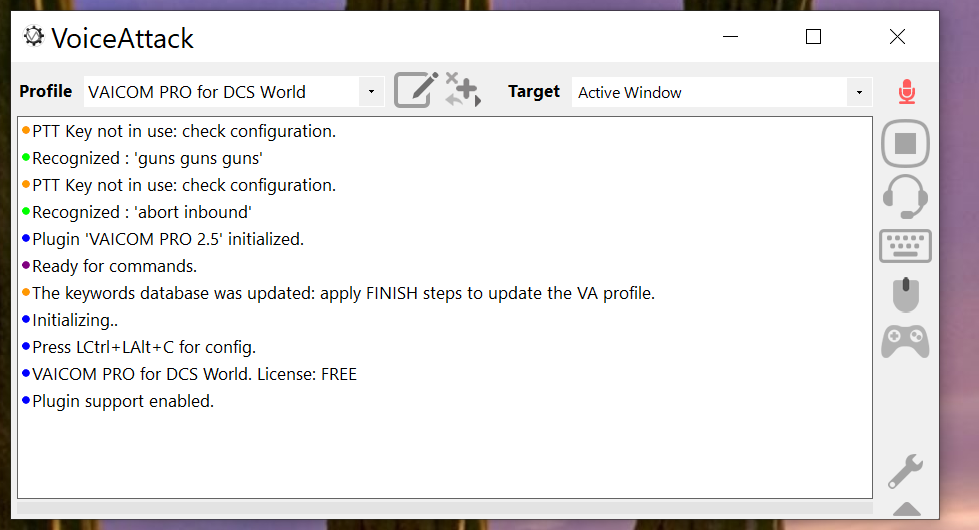979x530 pixels.
Task: Toggle keyboard shortcuts icon
Action: (905, 246)
